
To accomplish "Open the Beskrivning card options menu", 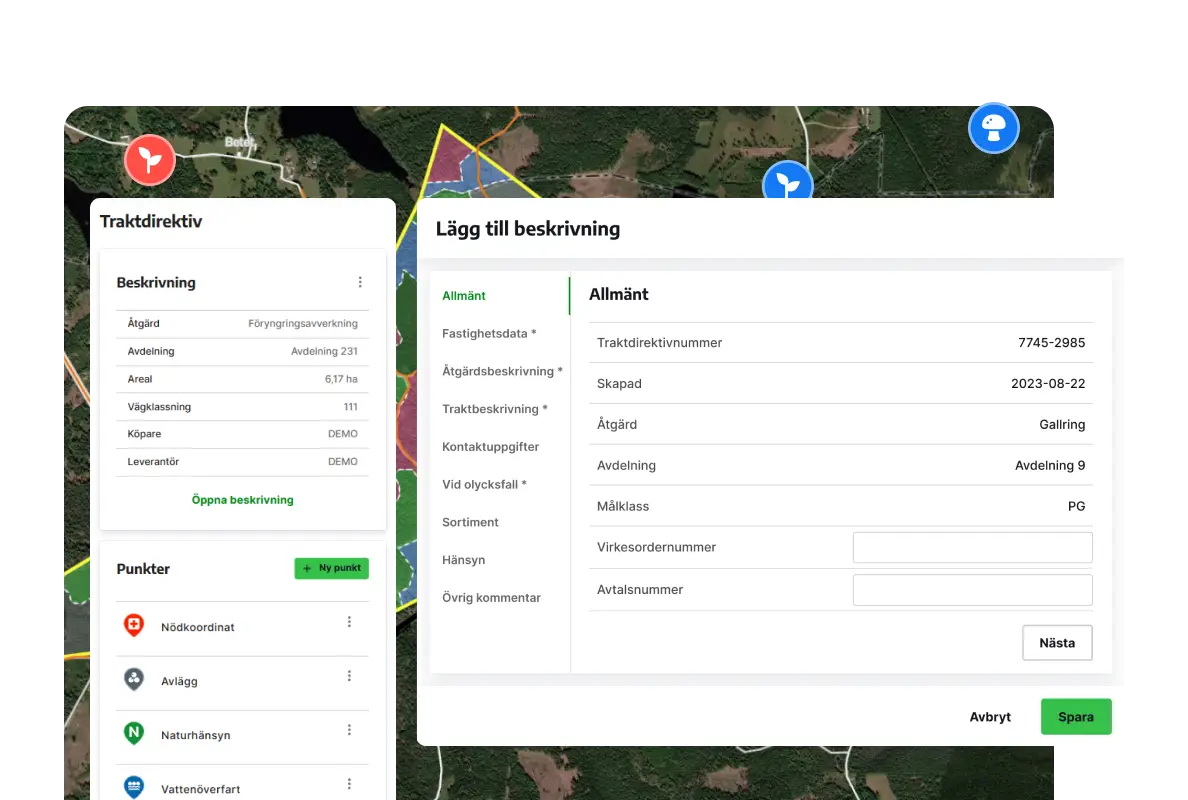I will [360, 283].
